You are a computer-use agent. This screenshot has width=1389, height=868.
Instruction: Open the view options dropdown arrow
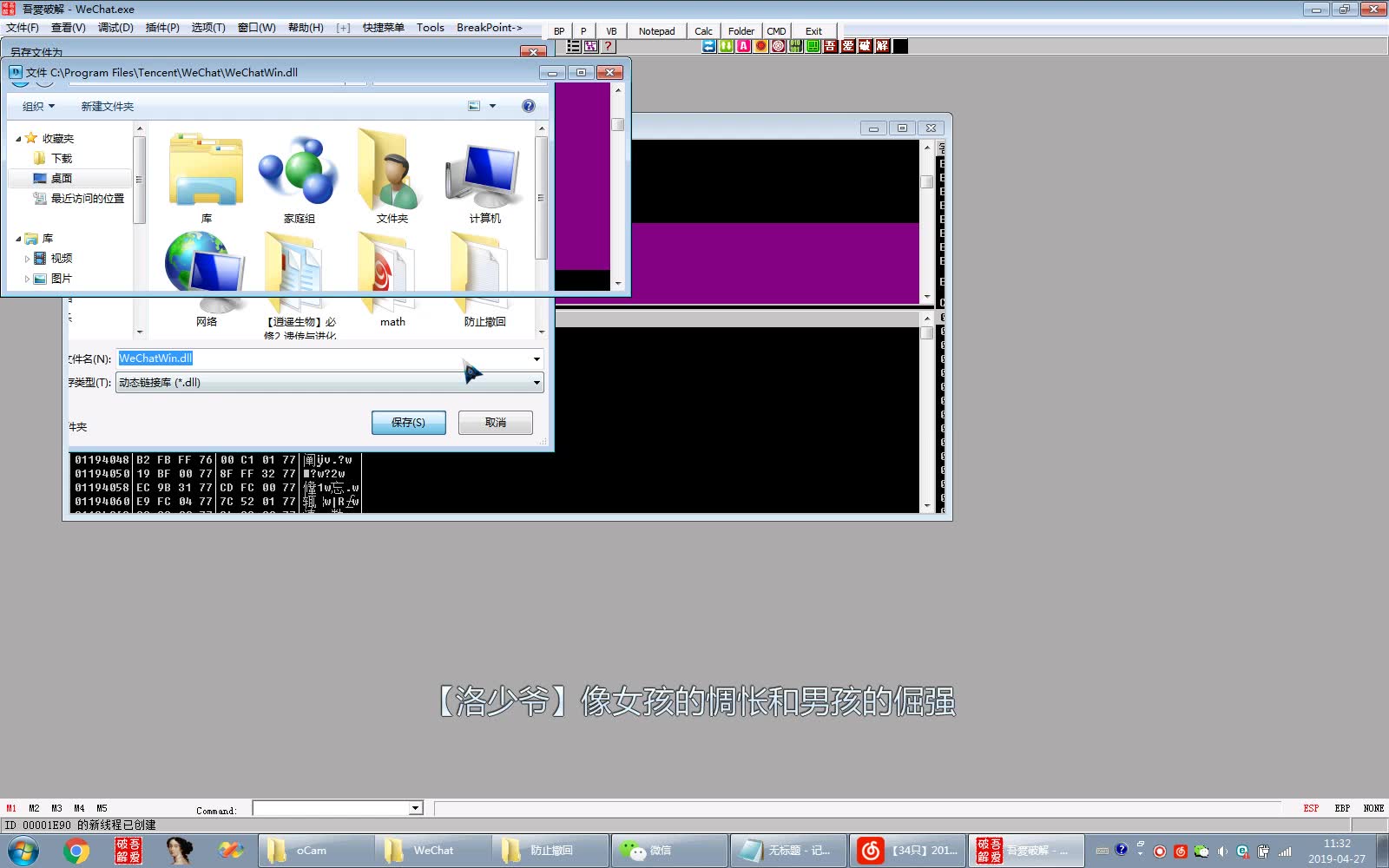492,106
